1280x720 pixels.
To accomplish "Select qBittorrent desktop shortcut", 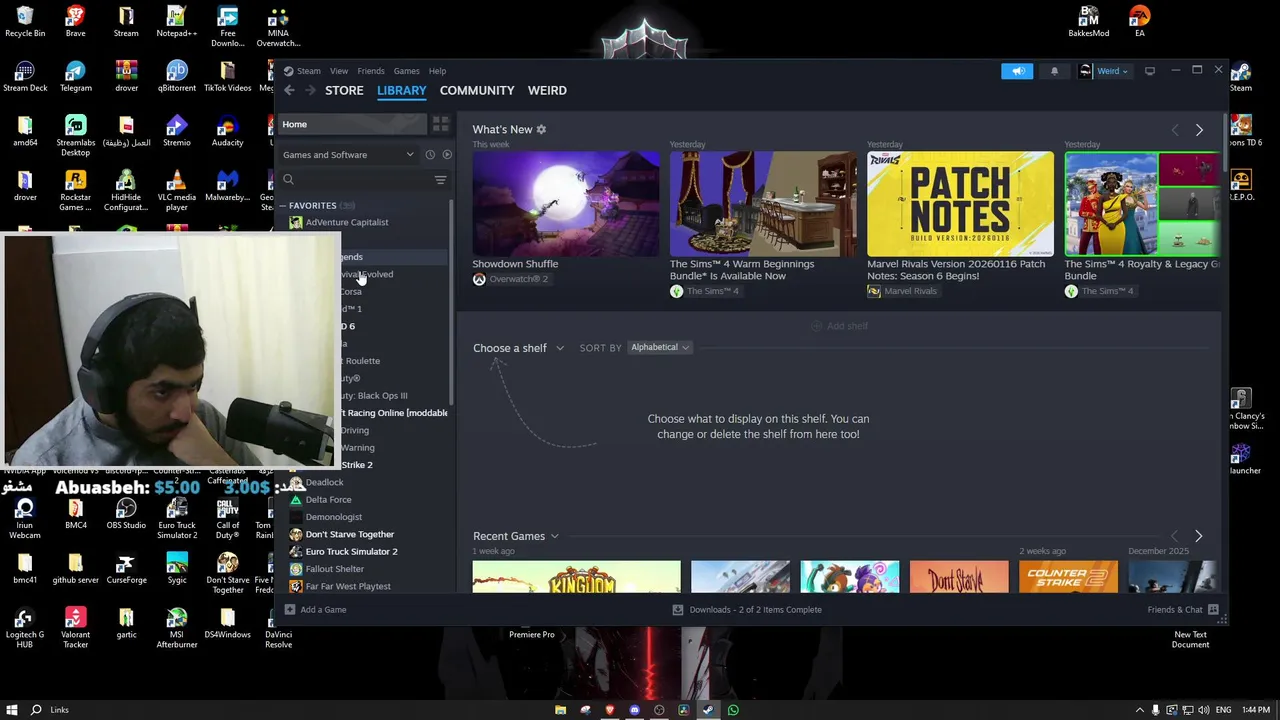I will 176,76.
